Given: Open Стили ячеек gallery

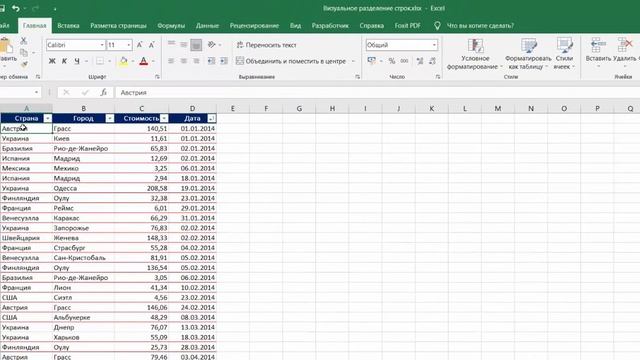Looking at the screenshot, I should 564,54.
